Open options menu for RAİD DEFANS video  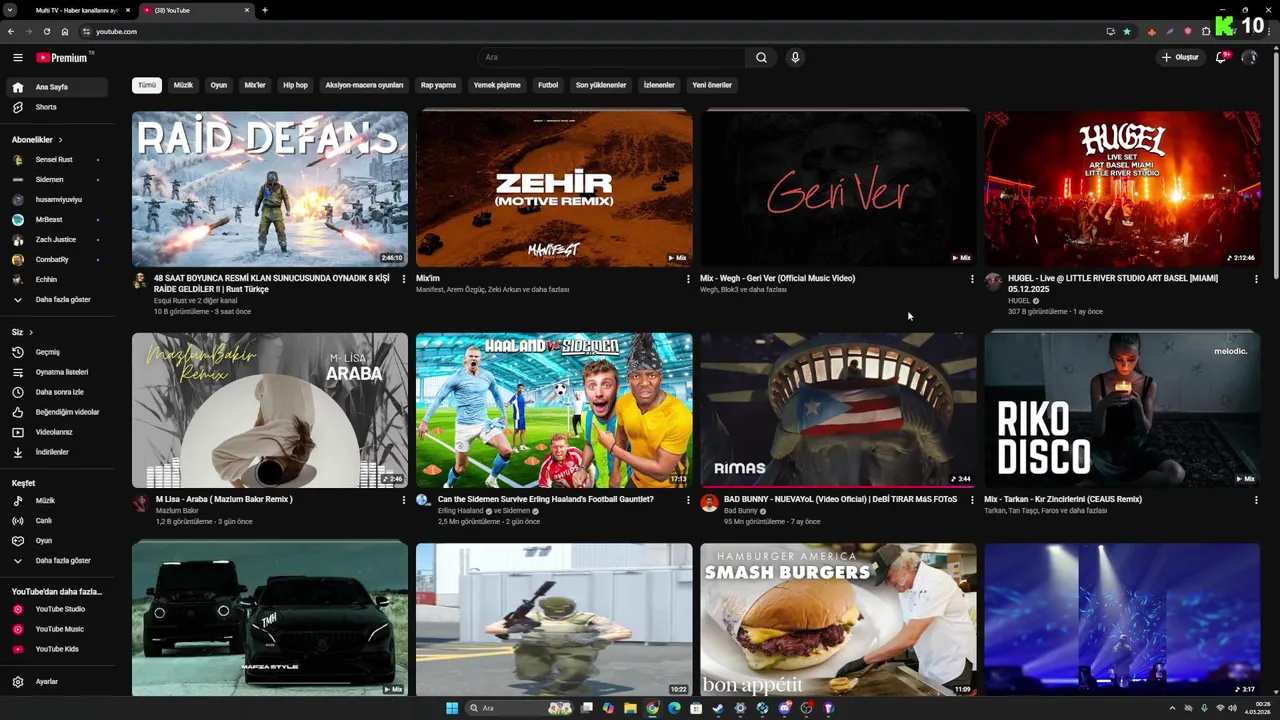[x=404, y=279]
